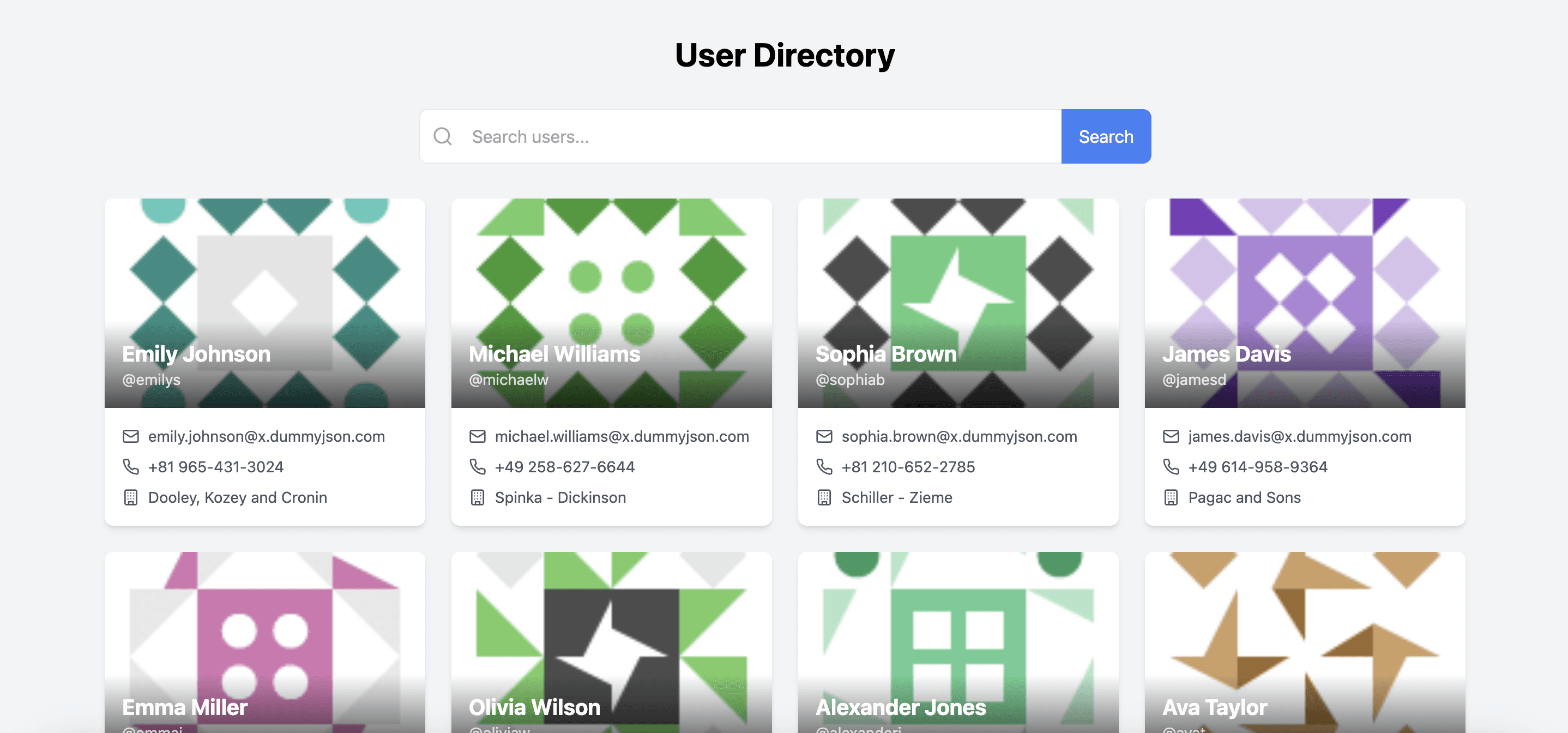Click phone icon next to +81 965-431-3024
1568x733 pixels.
click(x=130, y=467)
